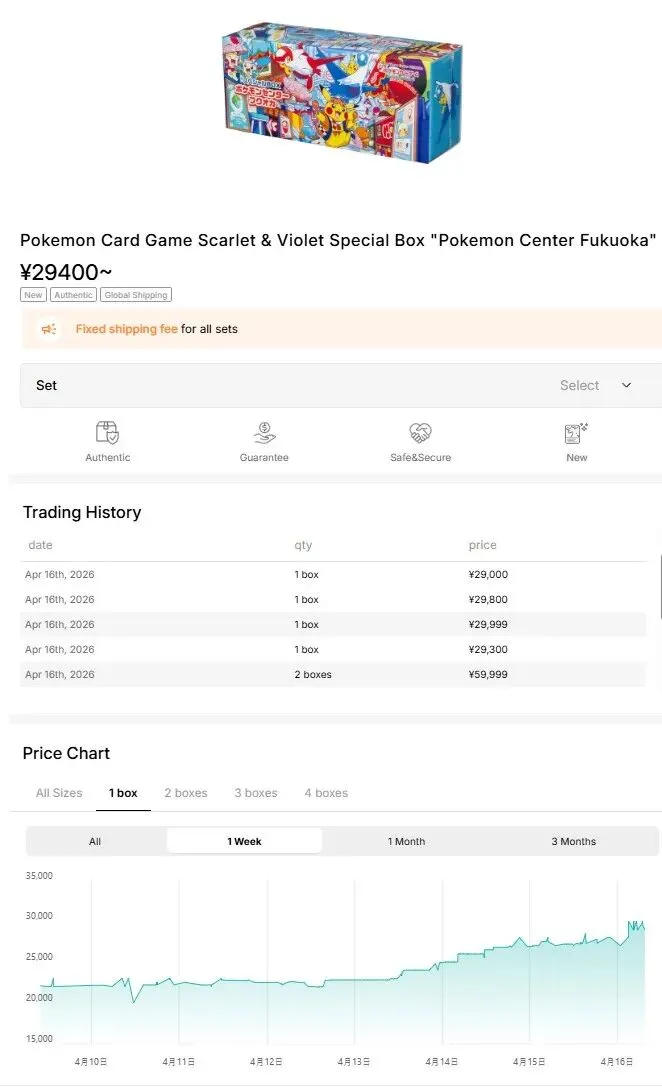
Task: Switch chart range to 1 Month
Action: pyautogui.click(x=406, y=841)
